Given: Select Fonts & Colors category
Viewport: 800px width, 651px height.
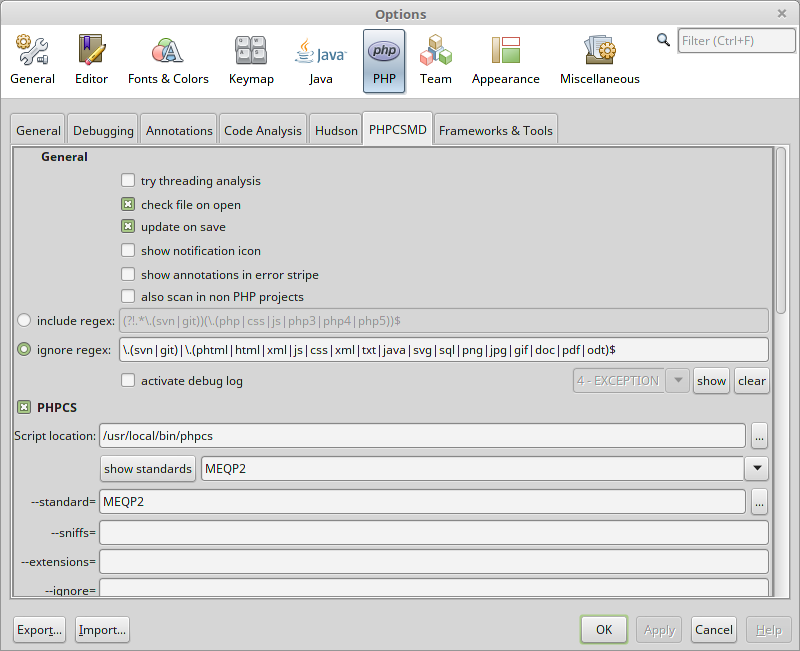Looking at the screenshot, I should coord(168,60).
